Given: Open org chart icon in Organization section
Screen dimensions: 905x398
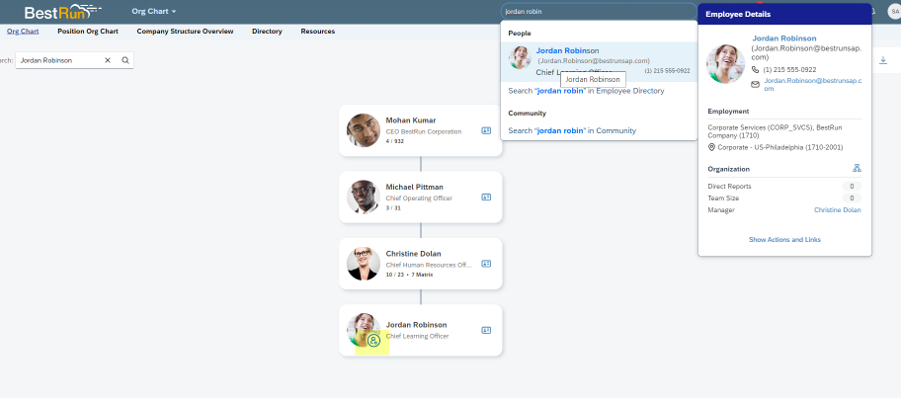Looking at the screenshot, I should pos(857,168).
